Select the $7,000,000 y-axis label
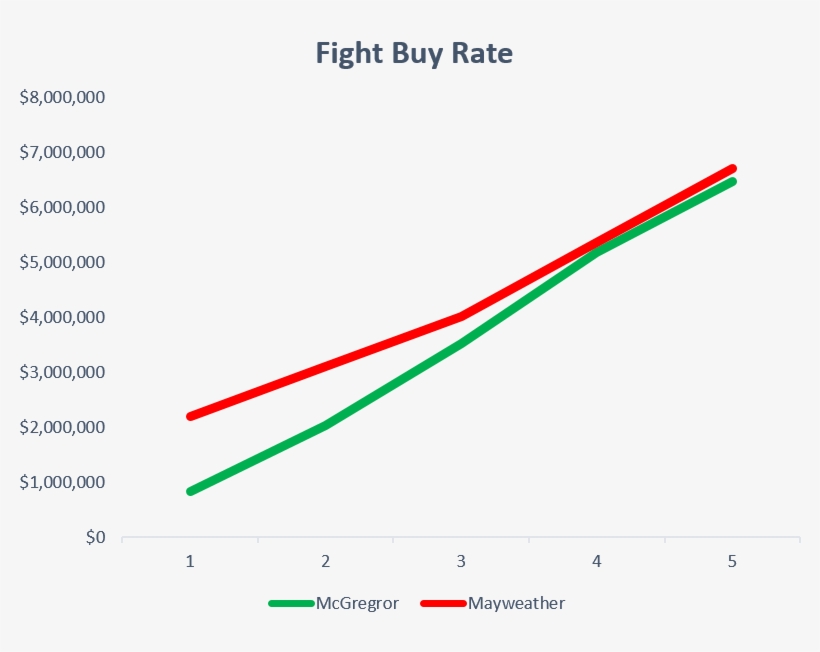 62,153
